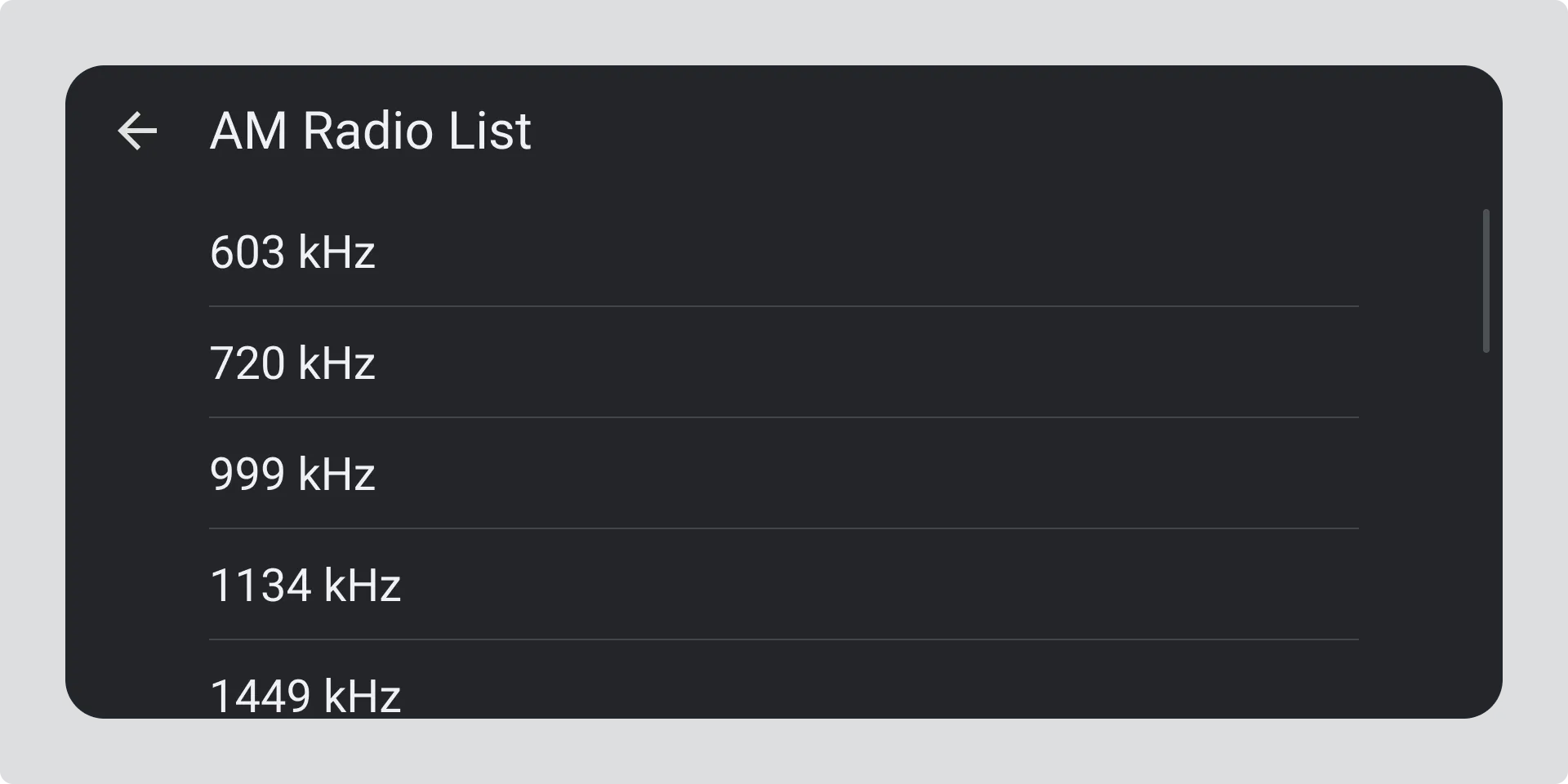Viewport: 1568px width, 784px height.
Task: Go back from AM Radio List
Action: click(x=137, y=131)
